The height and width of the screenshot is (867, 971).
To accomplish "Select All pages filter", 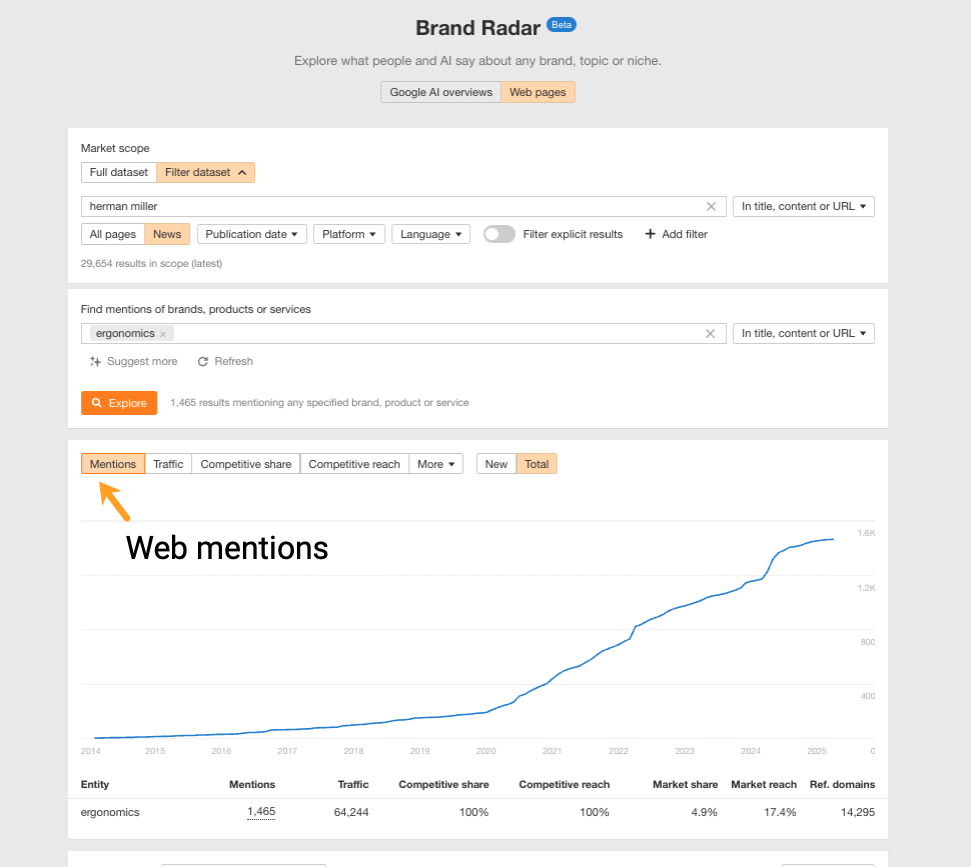I will tap(113, 234).
